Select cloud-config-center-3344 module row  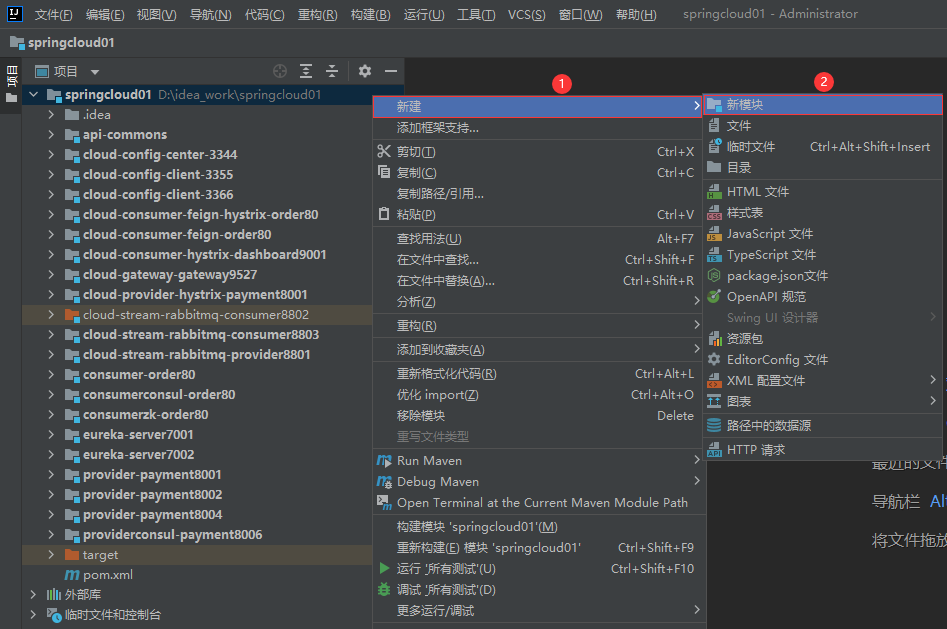pos(197,155)
